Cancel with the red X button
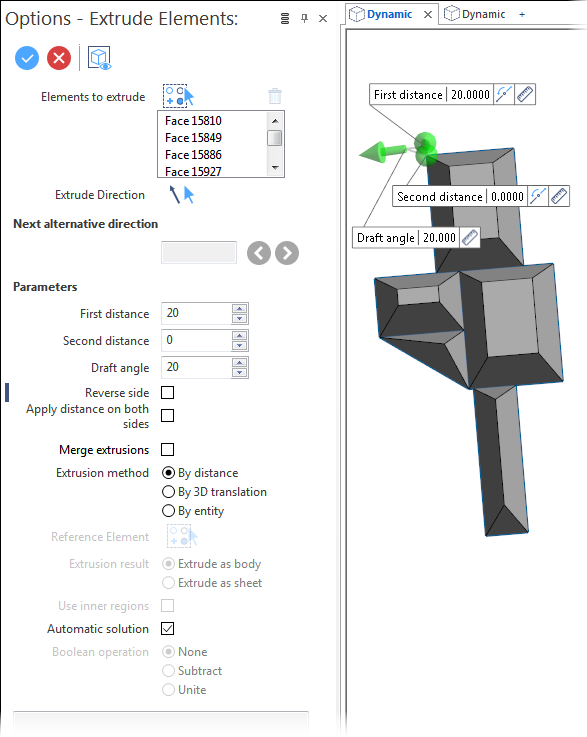 pyautogui.click(x=59, y=58)
